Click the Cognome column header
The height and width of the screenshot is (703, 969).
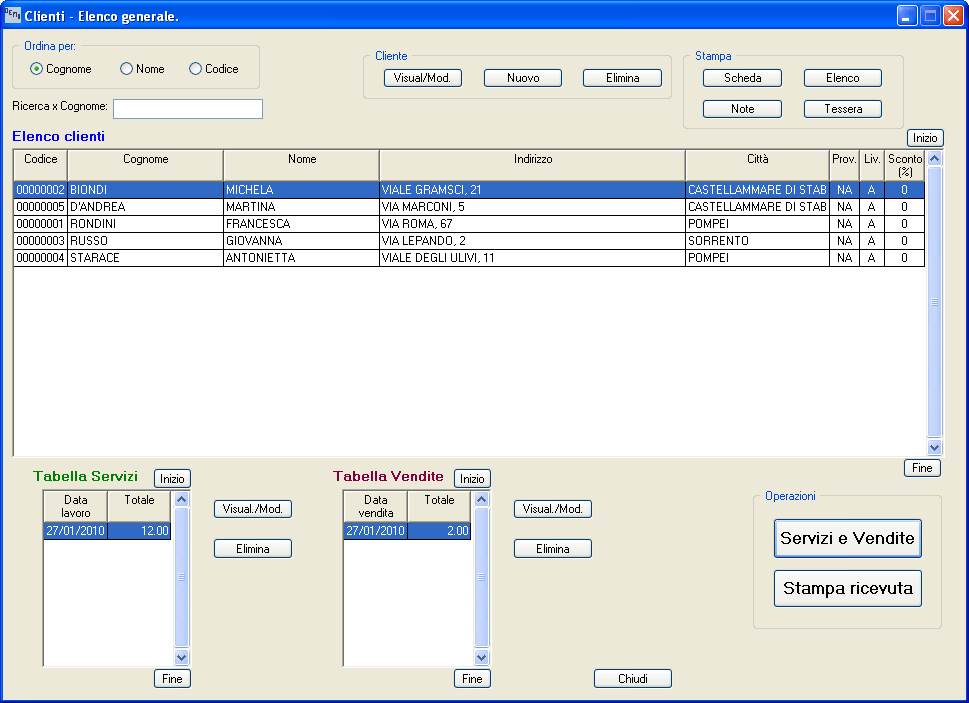point(145,165)
